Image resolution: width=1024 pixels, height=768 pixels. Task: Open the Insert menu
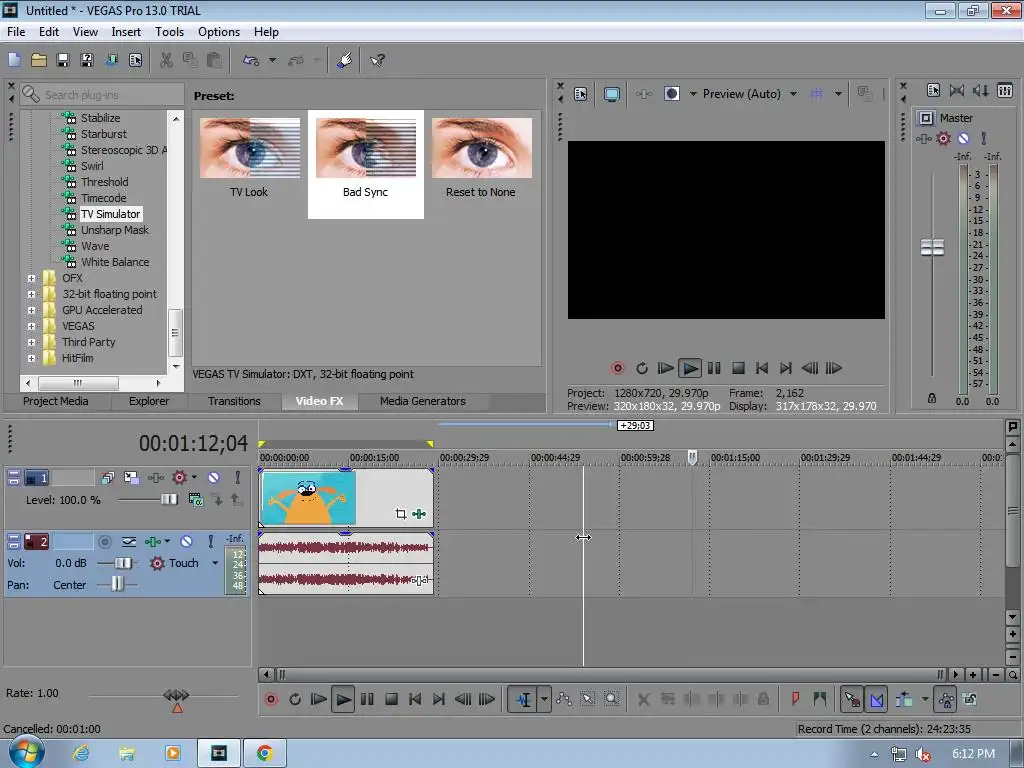point(126,32)
